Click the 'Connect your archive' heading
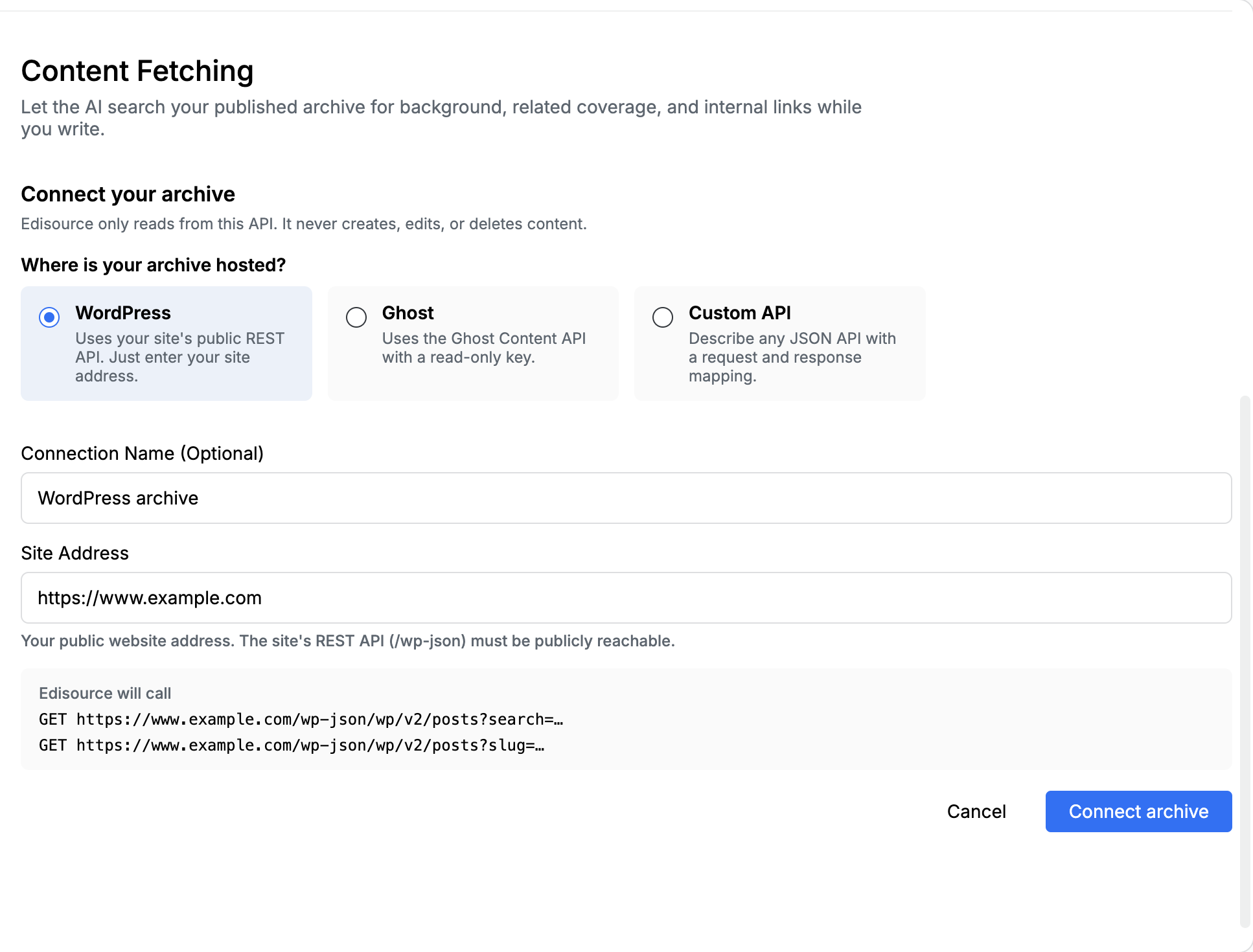The image size is (1253, 952). tap(128, 194)
